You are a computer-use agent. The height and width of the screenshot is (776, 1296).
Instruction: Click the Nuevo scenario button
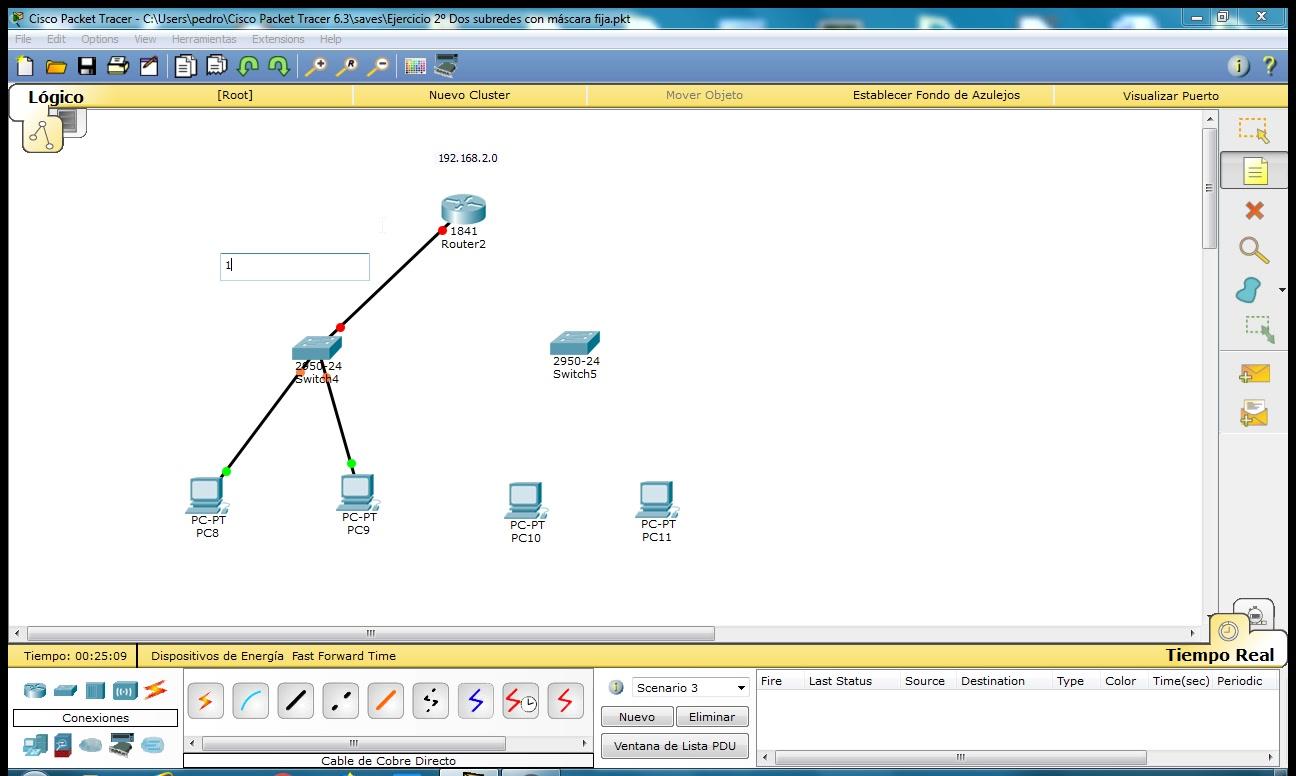pos(637,717)
